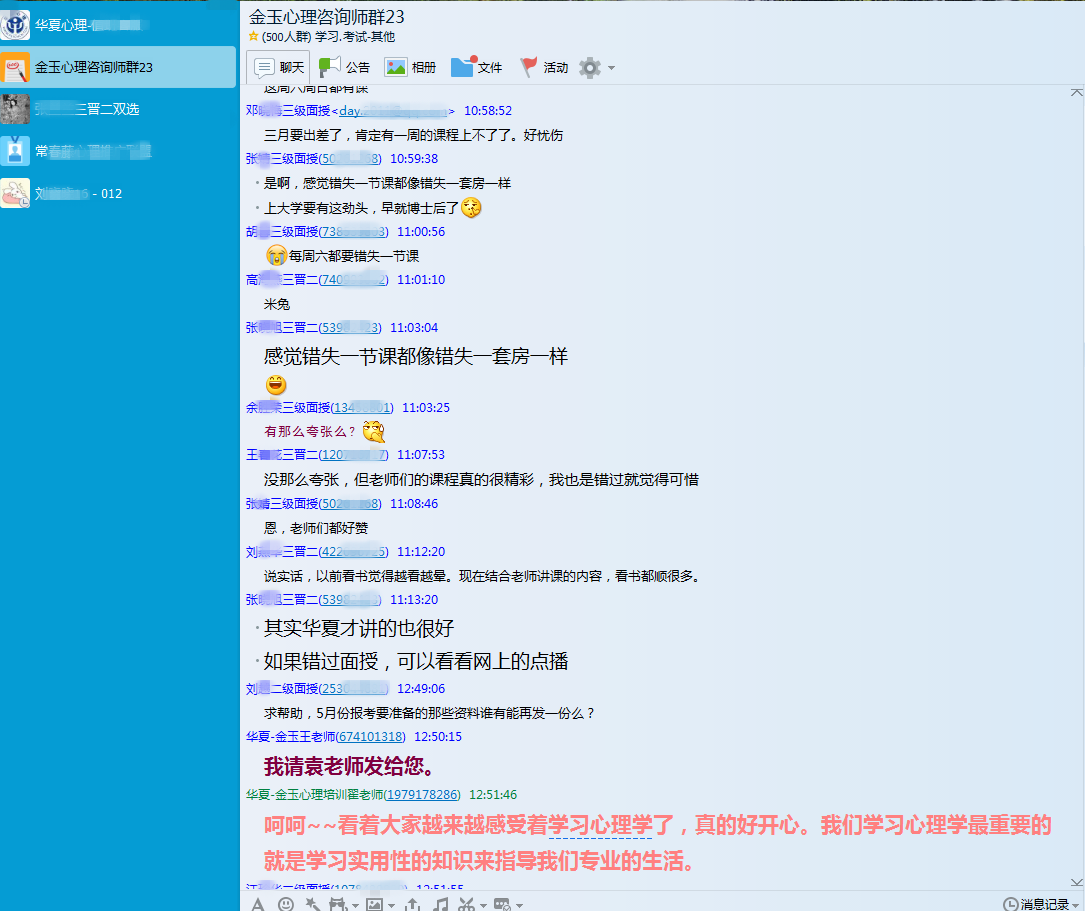Click the group settings gear icon
1085x911 pixels.
[x=590, y=68]
